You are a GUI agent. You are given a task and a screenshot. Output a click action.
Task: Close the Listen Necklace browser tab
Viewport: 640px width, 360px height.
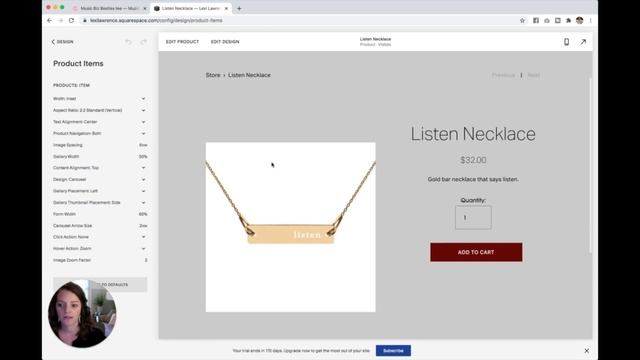(226, 8)
